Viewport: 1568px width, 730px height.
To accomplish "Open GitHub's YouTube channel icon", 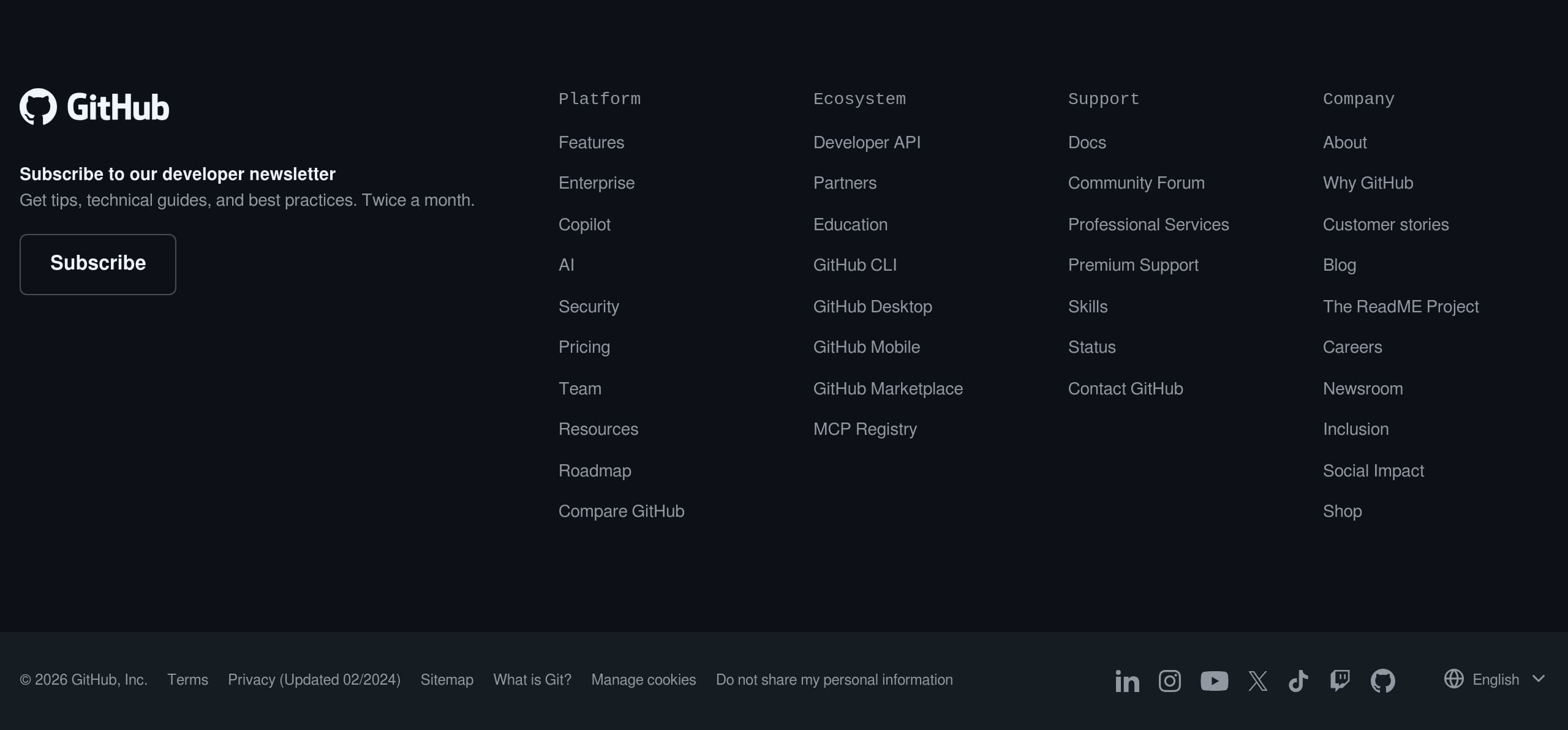I will click(1215, 680).
